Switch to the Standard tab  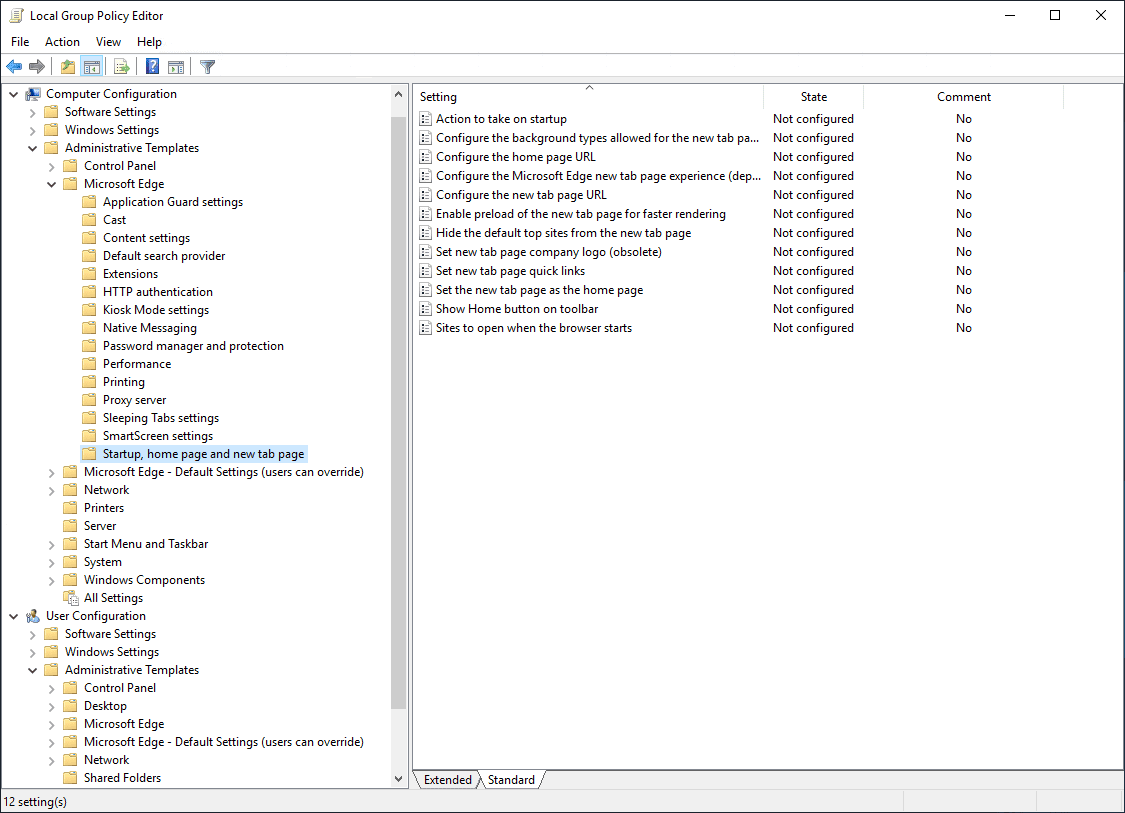pyautogui.click(x=512, y=780)
